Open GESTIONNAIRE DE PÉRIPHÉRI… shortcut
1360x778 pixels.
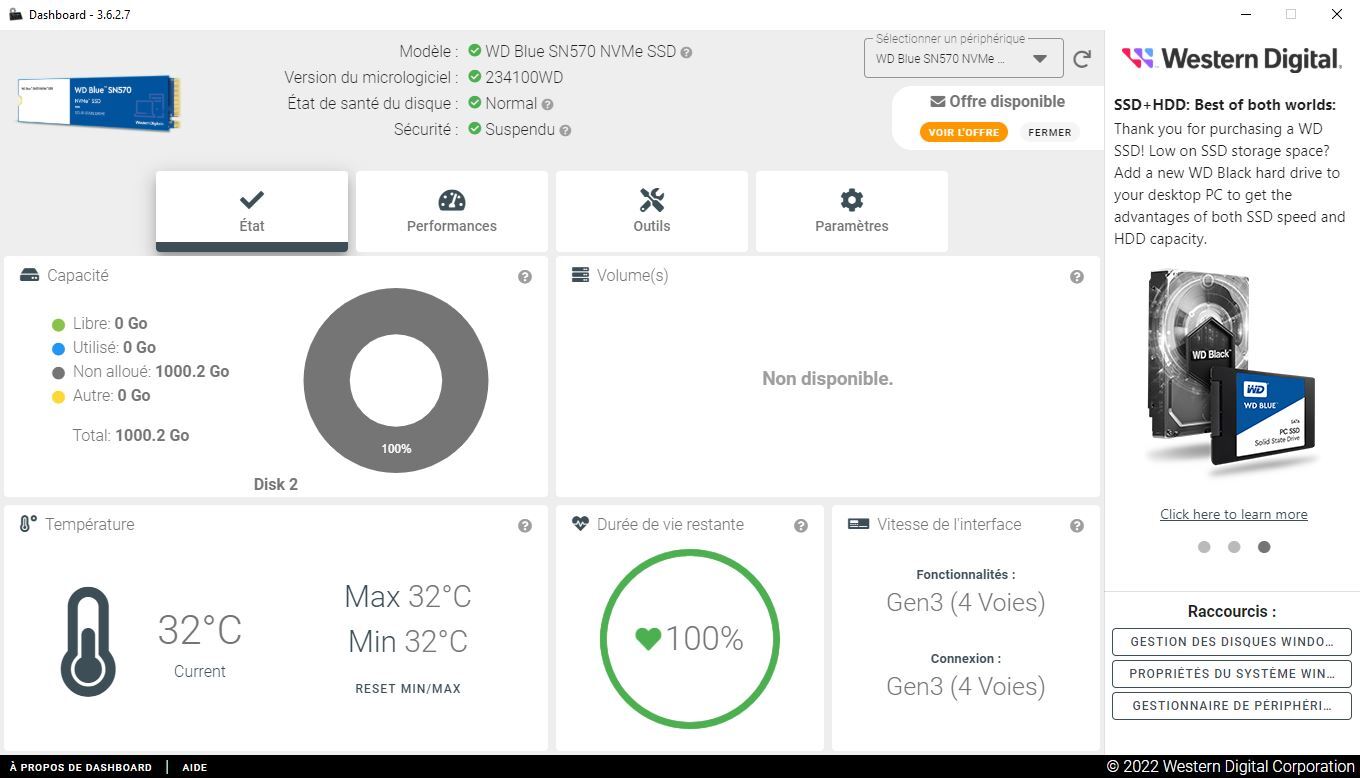[1232, 706]
